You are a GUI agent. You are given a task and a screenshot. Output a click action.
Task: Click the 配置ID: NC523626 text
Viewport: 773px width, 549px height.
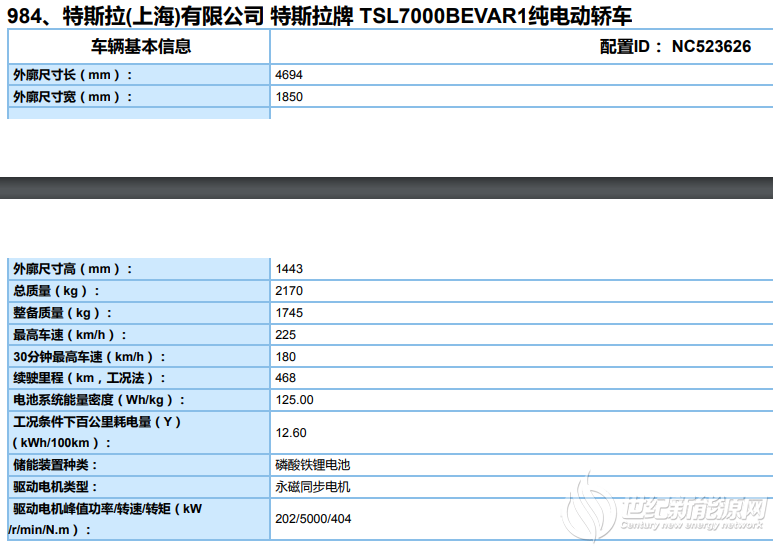click(675, 46)
